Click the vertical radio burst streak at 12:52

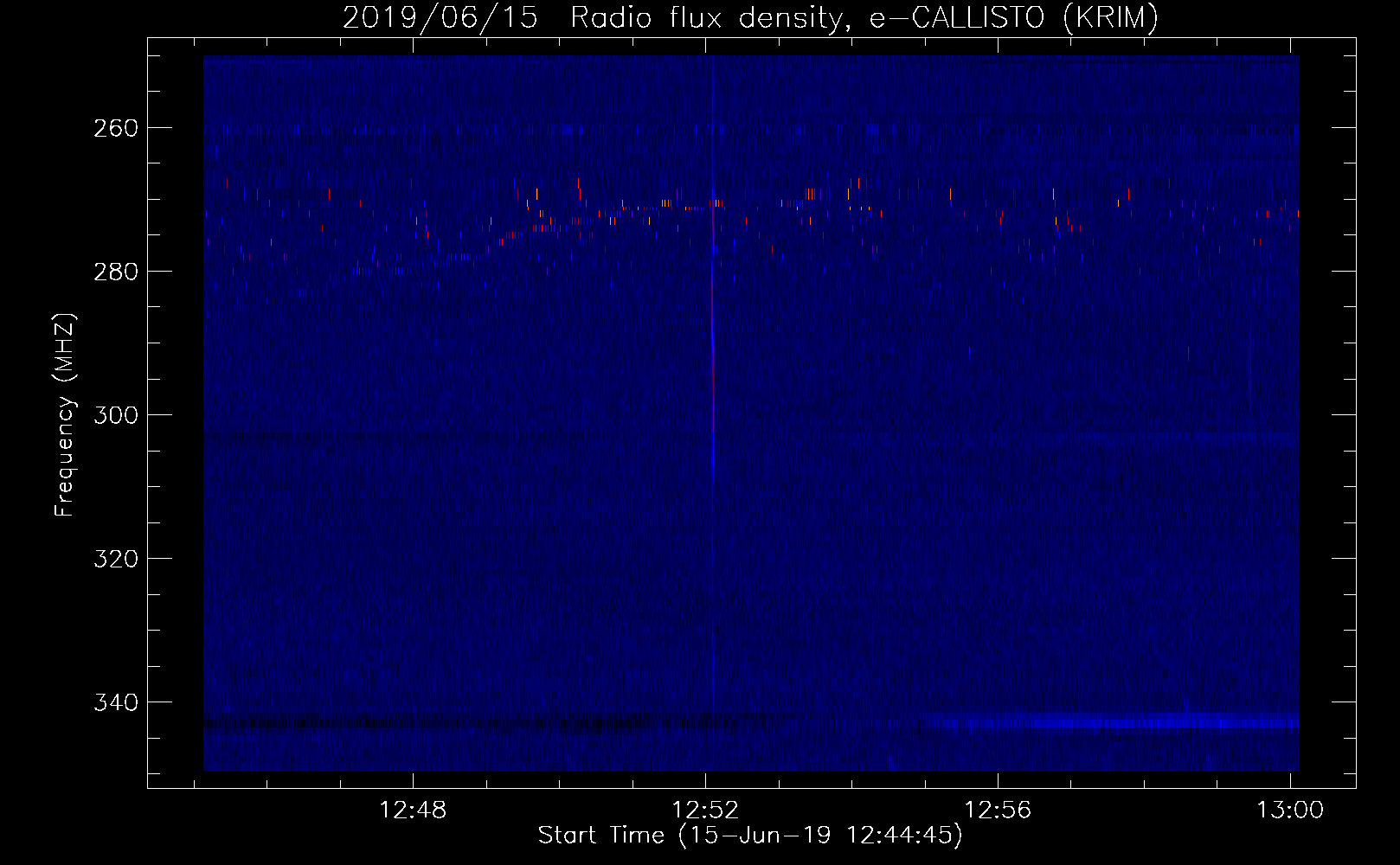pyautogui.click(x=712, y=346)
